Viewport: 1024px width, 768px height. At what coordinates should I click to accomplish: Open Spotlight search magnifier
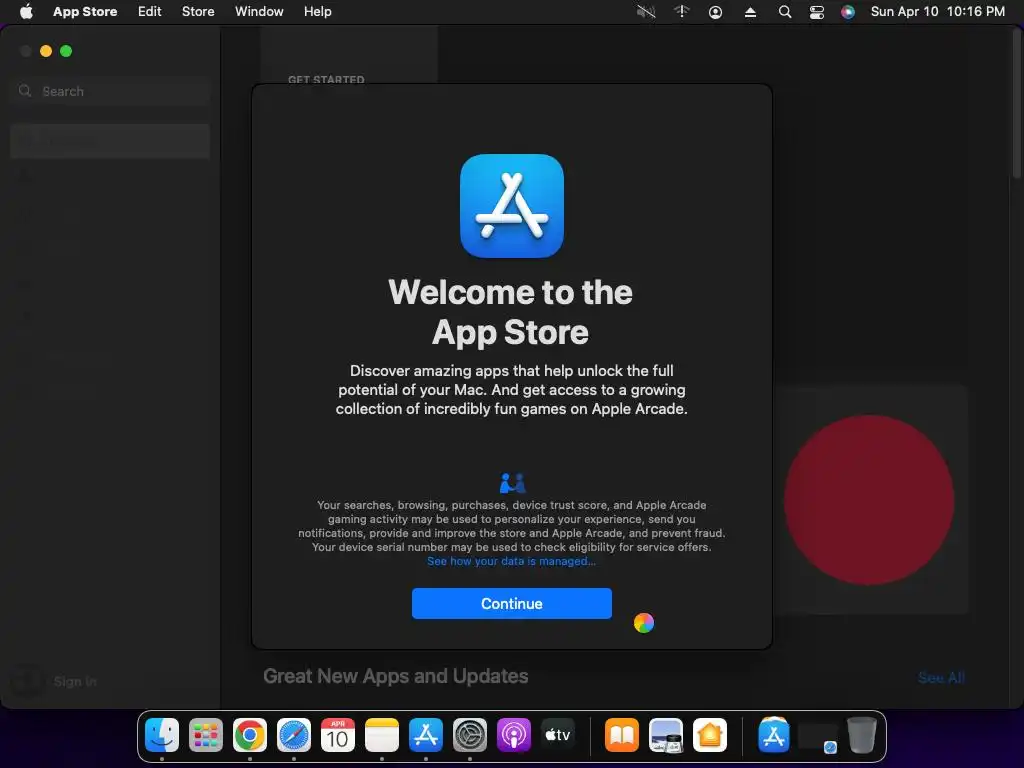coord(785,12)
